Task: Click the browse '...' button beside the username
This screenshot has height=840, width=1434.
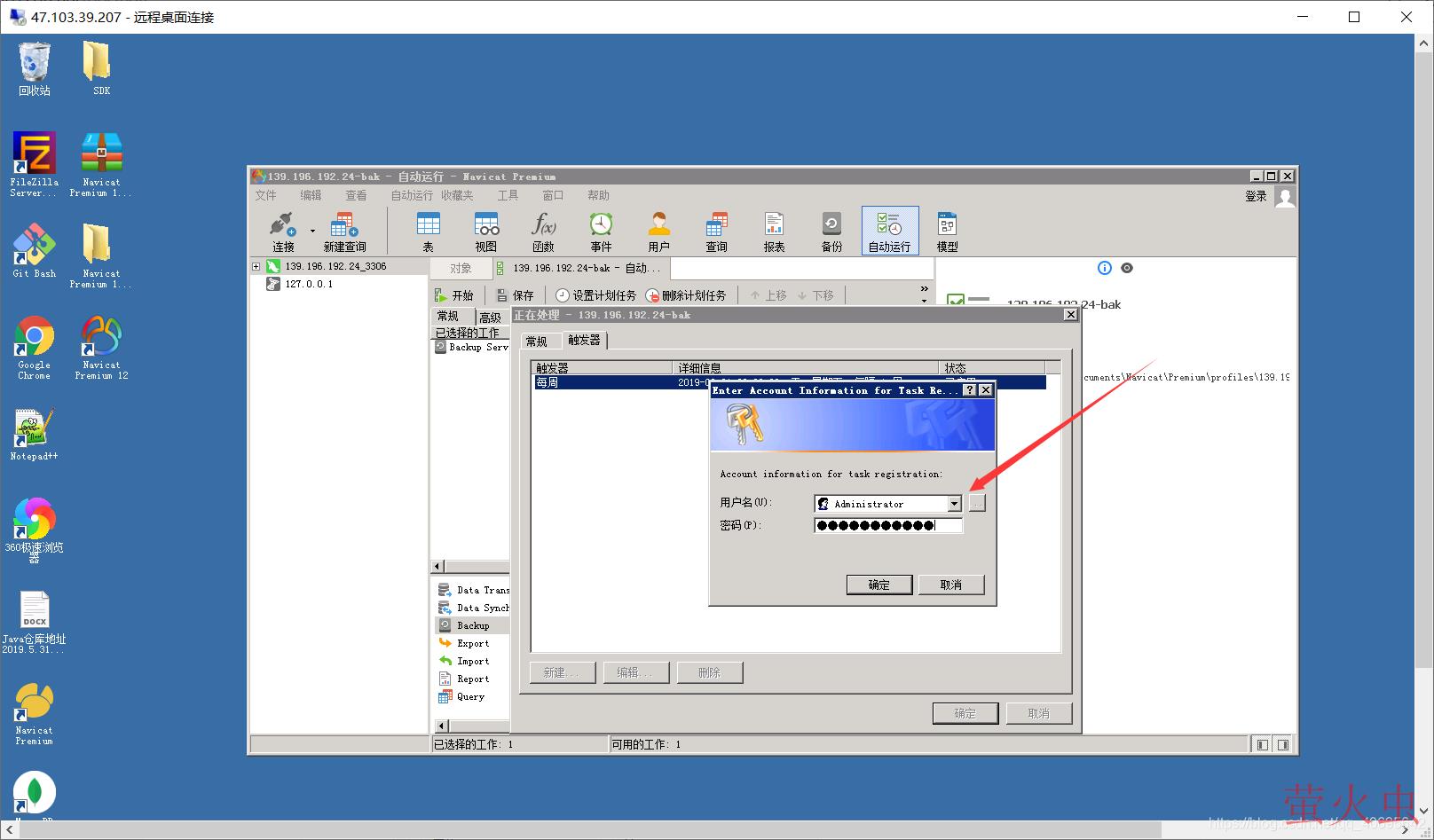Action: pos(977,504)
